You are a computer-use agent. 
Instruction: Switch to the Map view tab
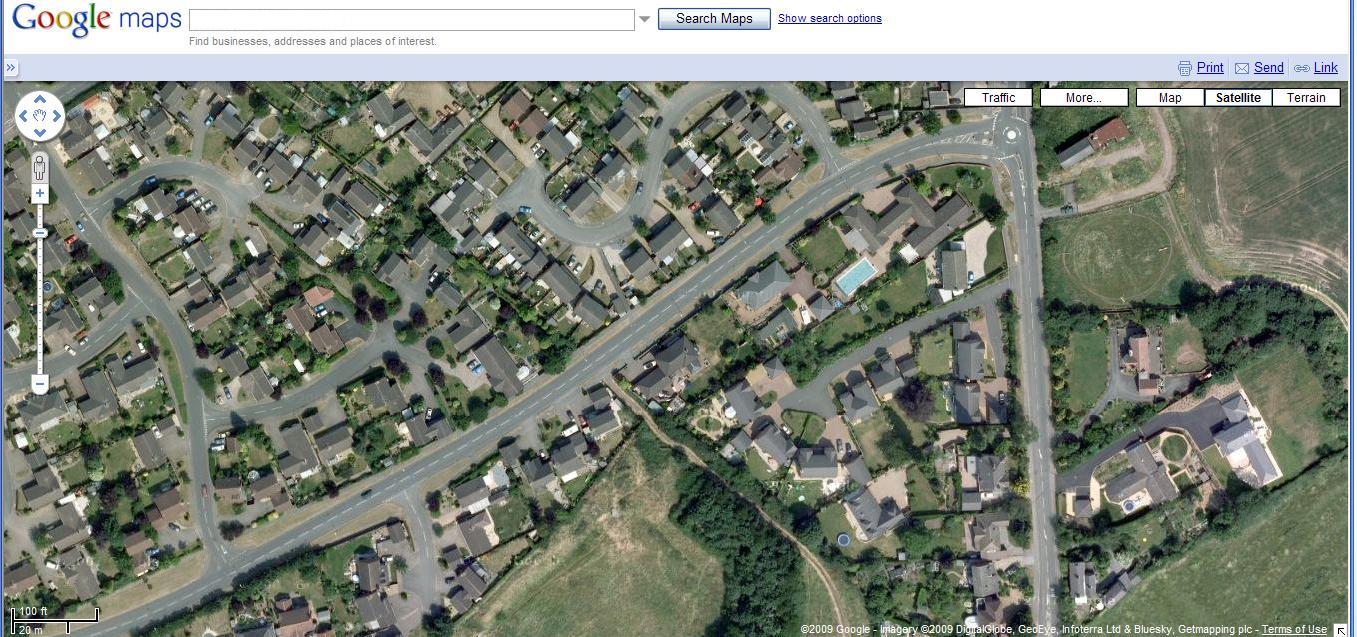coord(1170,98)
